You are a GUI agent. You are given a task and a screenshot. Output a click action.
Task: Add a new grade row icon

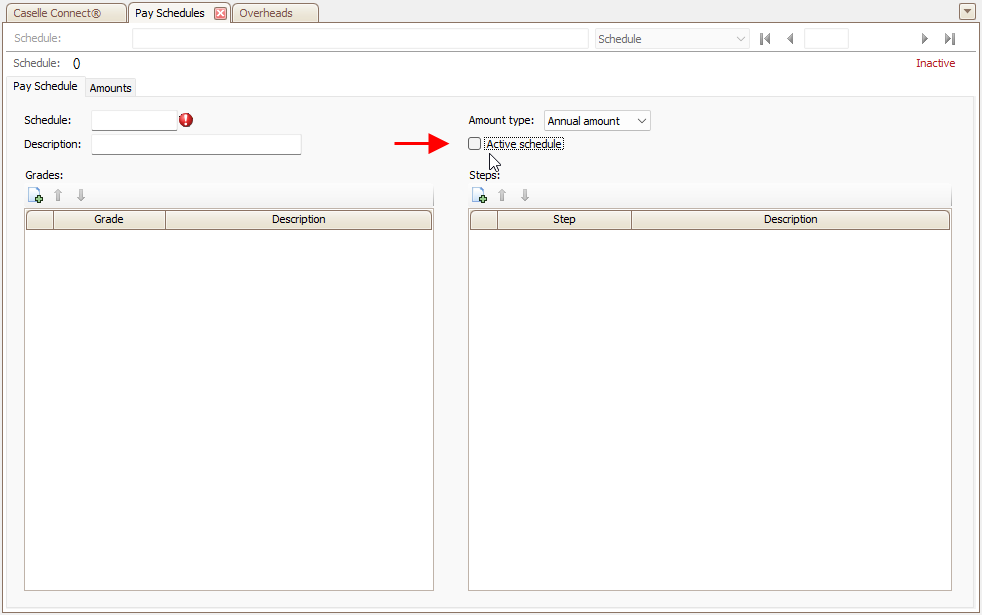(35, 196)
